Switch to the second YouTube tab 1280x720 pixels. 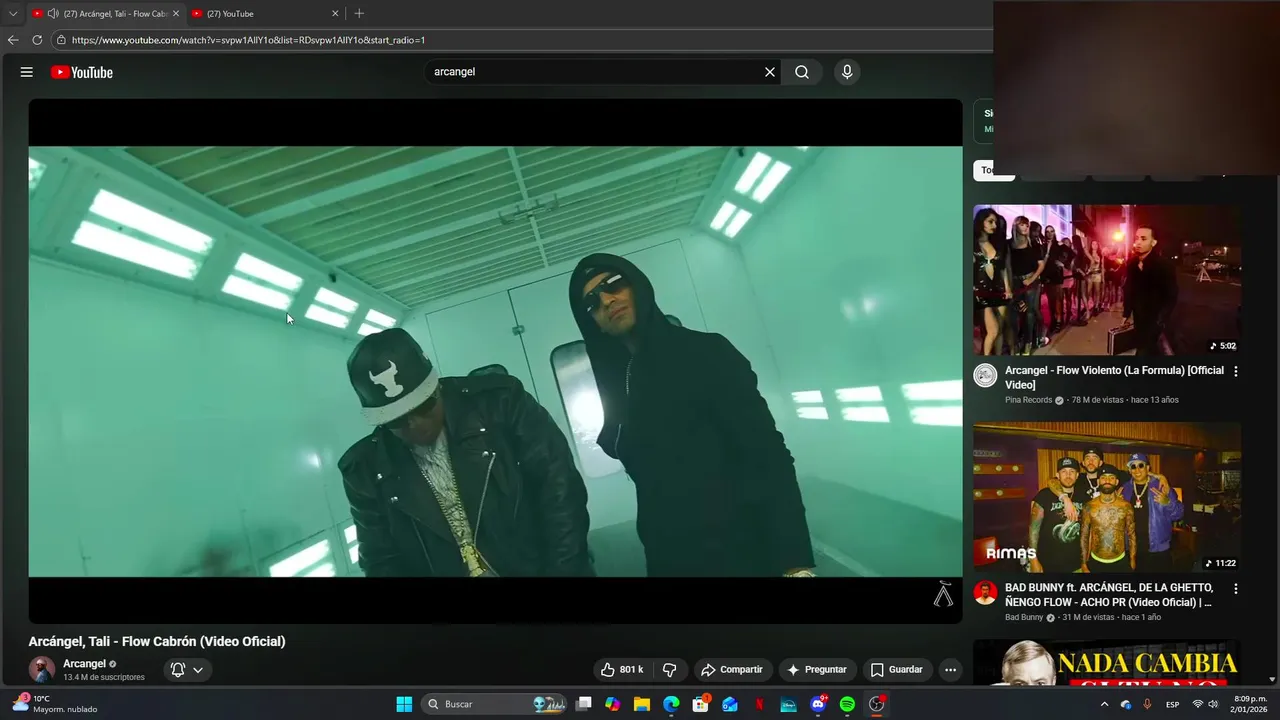tap(265, 13)
